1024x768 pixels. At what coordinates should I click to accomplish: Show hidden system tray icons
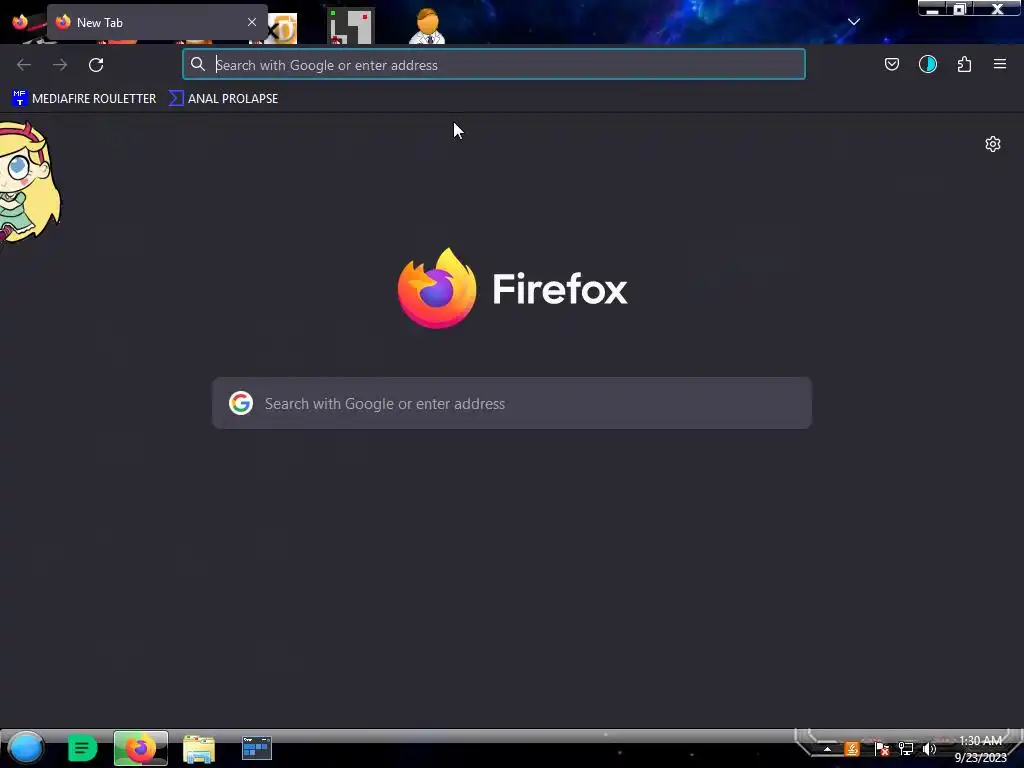pyautogui.click(x=827, y=749)
